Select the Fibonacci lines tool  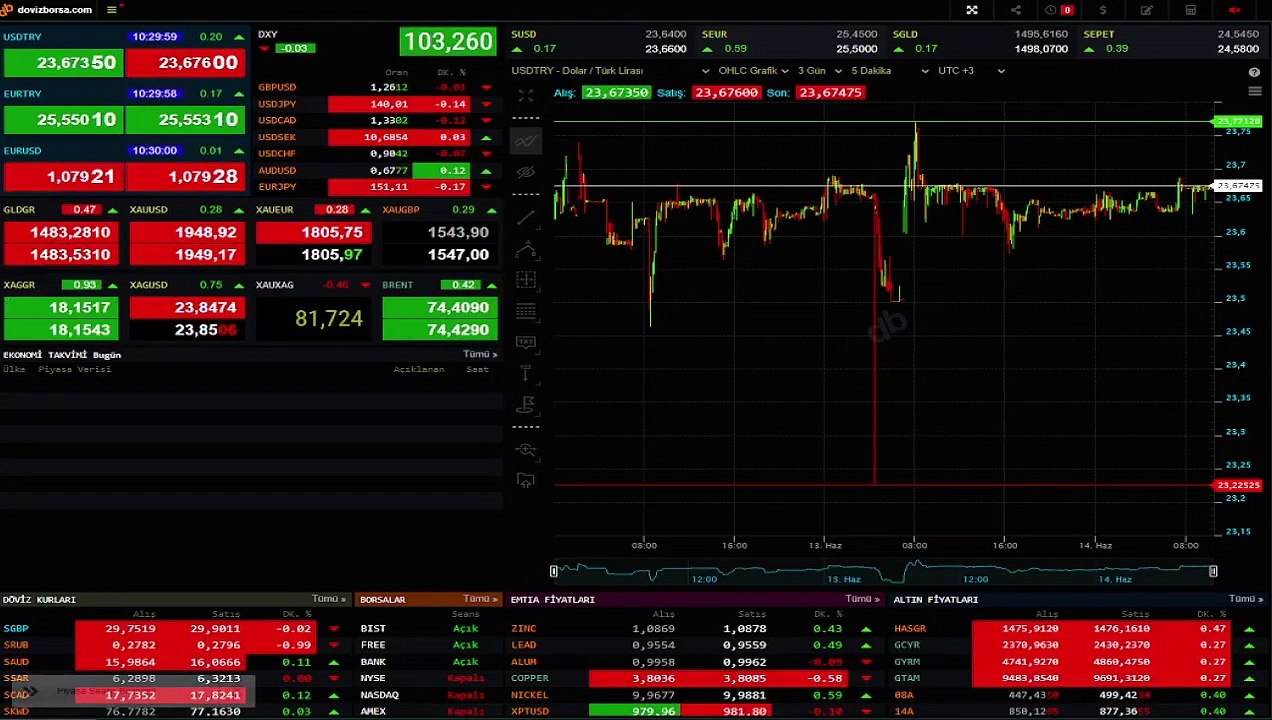pyautogui.click(x=526, y=311)
